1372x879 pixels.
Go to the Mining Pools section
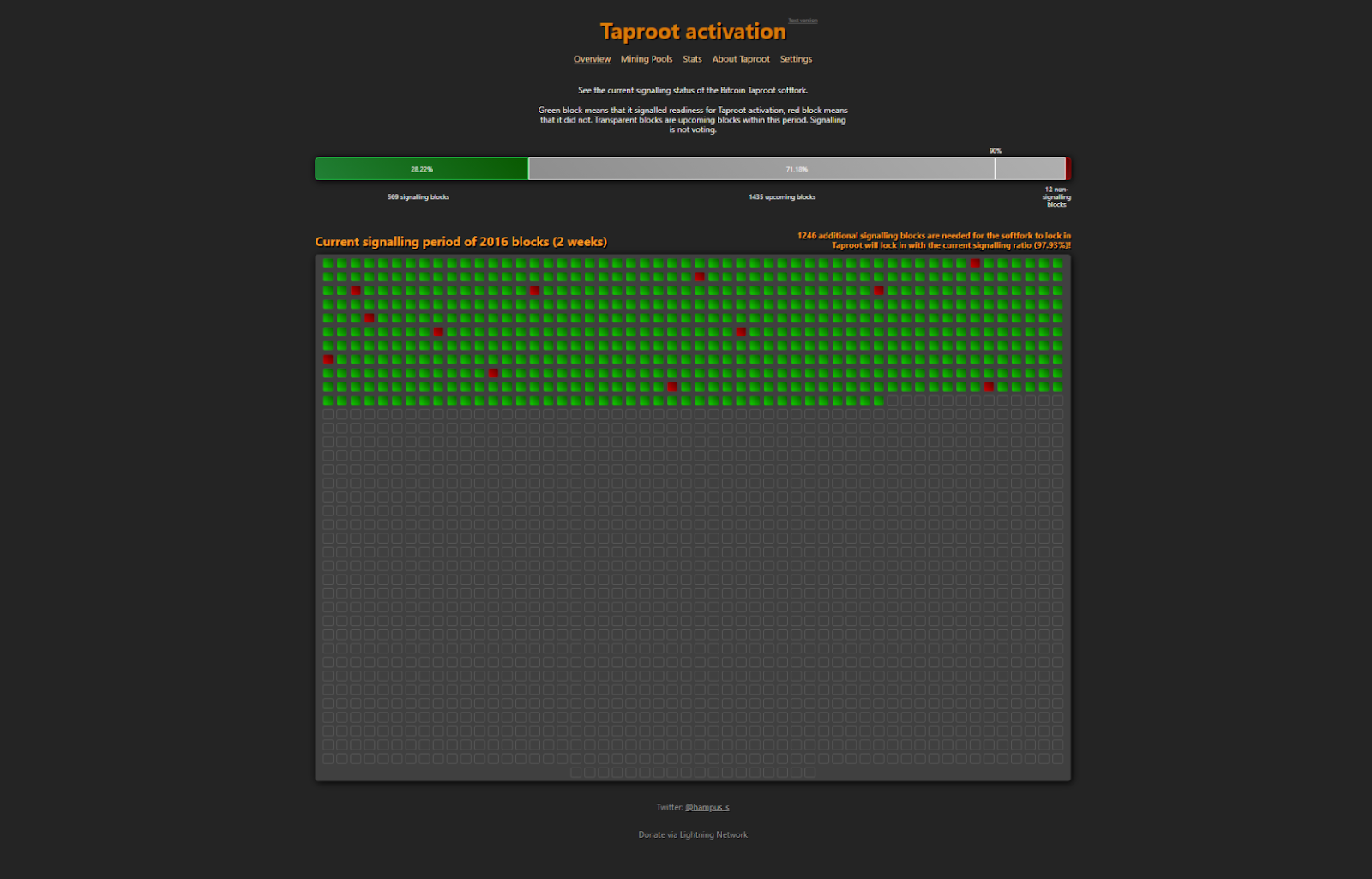647,59
